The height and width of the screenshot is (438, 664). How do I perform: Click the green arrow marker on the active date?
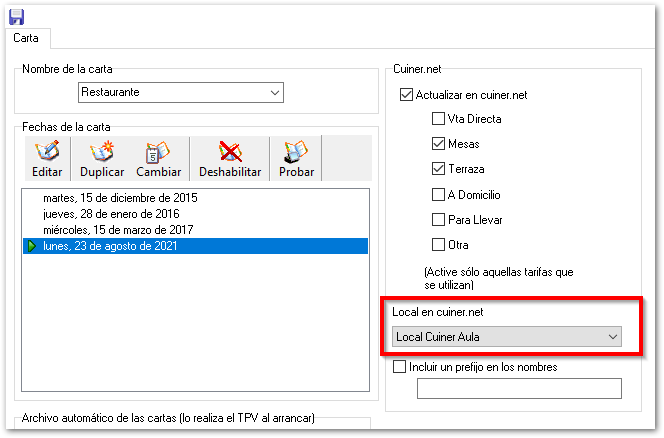(32, 246)
